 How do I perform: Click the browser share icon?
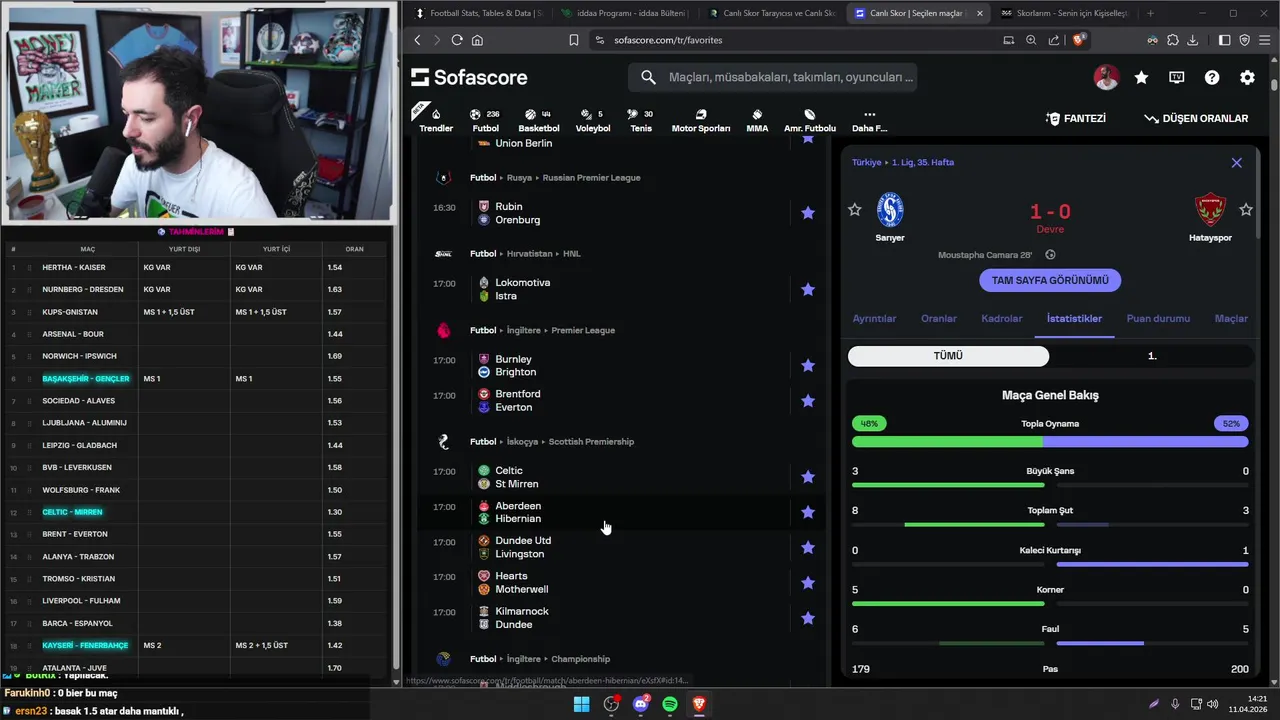point(1054,40)
